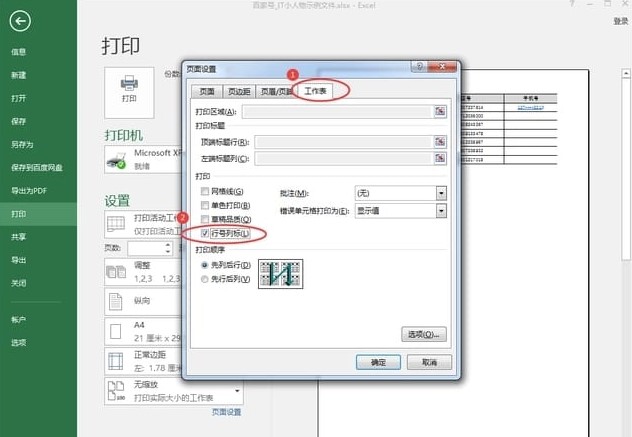
Task: Click the 页面设置 link
Action: (x=227, y=412)
